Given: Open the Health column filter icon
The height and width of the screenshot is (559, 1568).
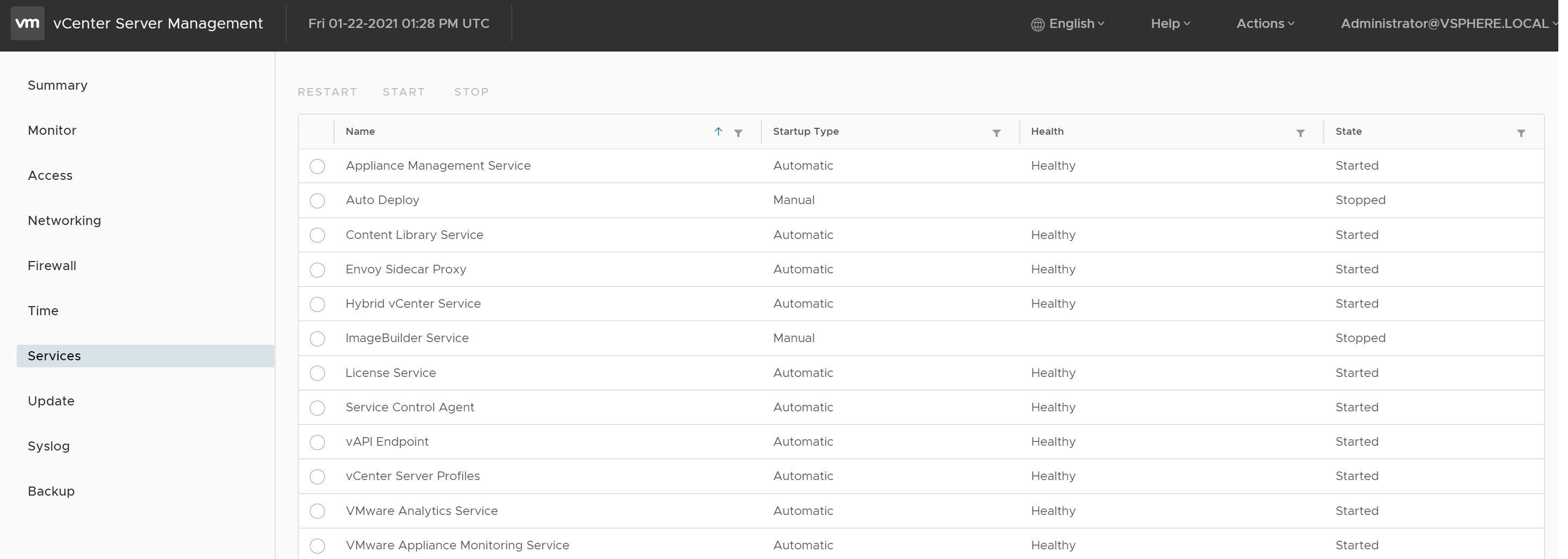Looking at the screenshot, I should tap(1300, 133).
